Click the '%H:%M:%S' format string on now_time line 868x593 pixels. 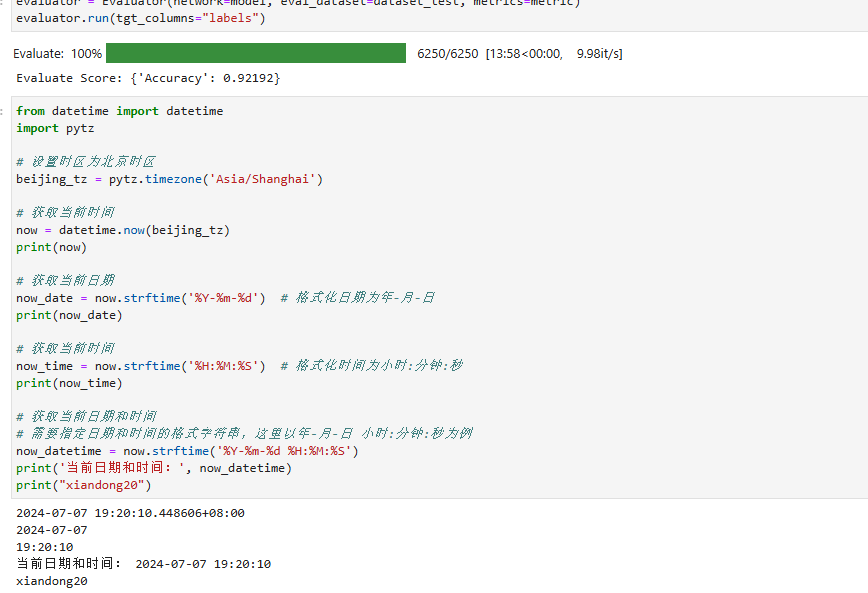tap(223, 366)
